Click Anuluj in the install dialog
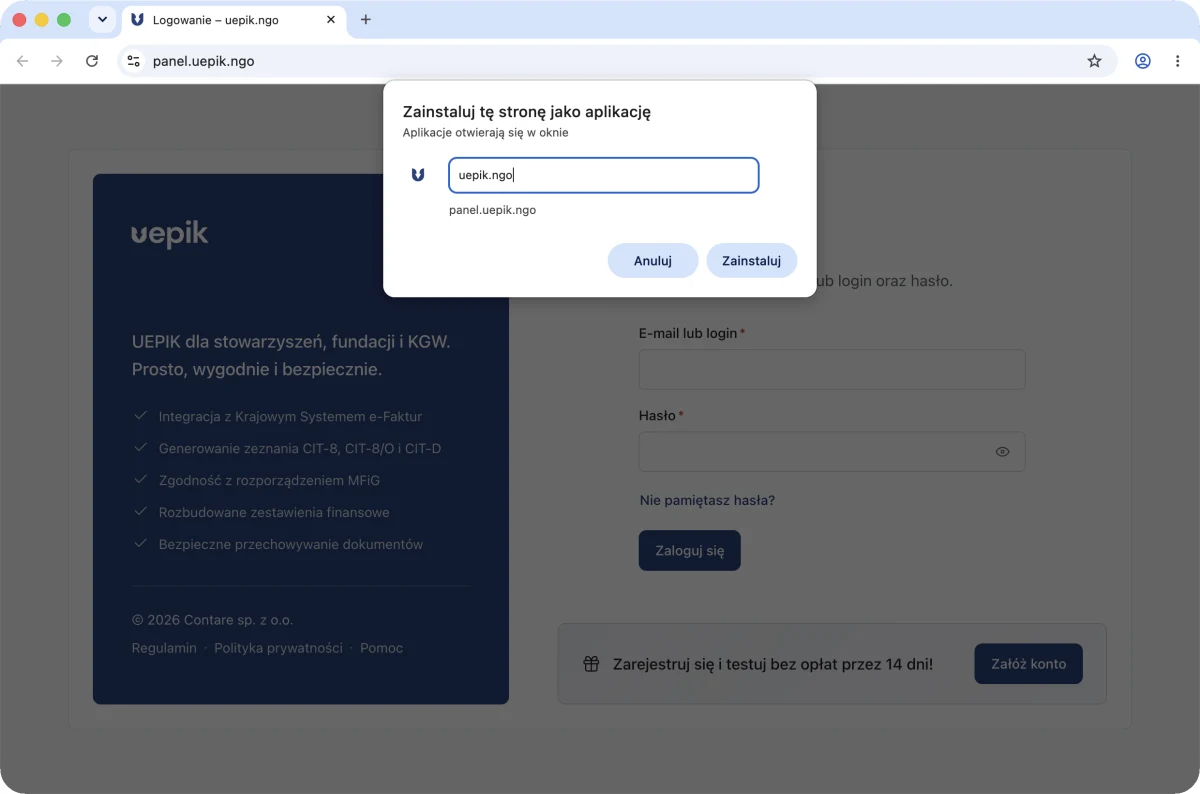Viewport: 1200px width, 794px height. click(x=652, y=261)
